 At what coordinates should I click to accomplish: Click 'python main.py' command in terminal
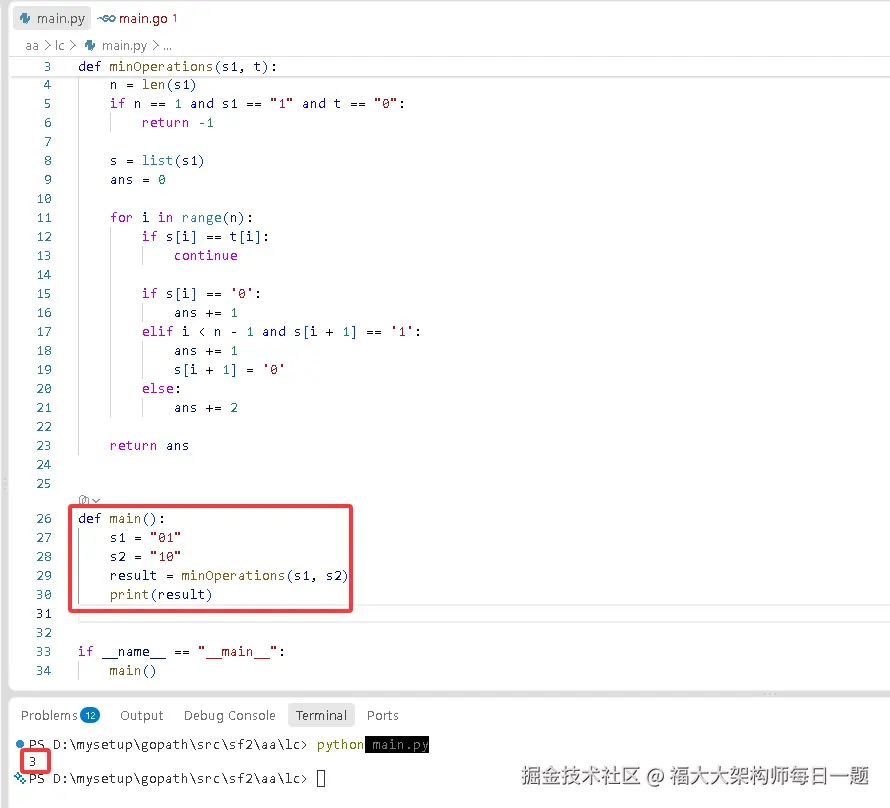pos(372,744)
